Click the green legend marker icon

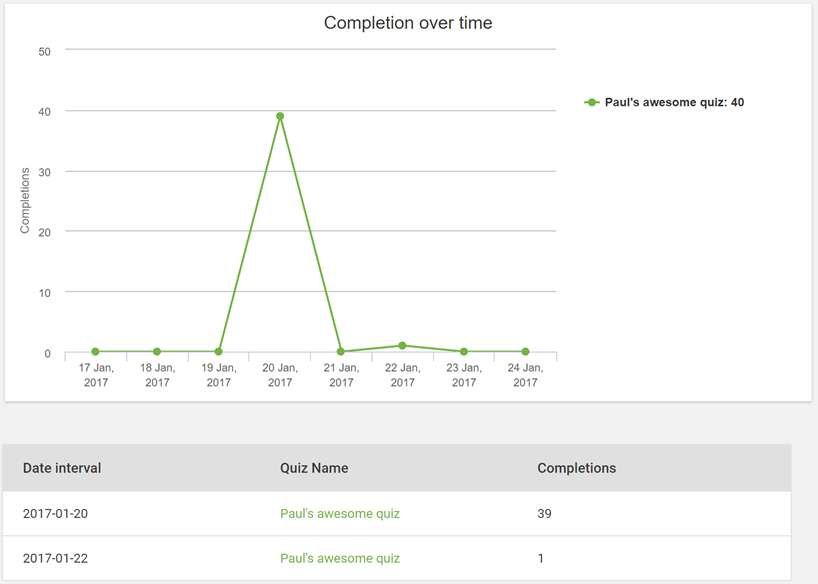(592, 102)
